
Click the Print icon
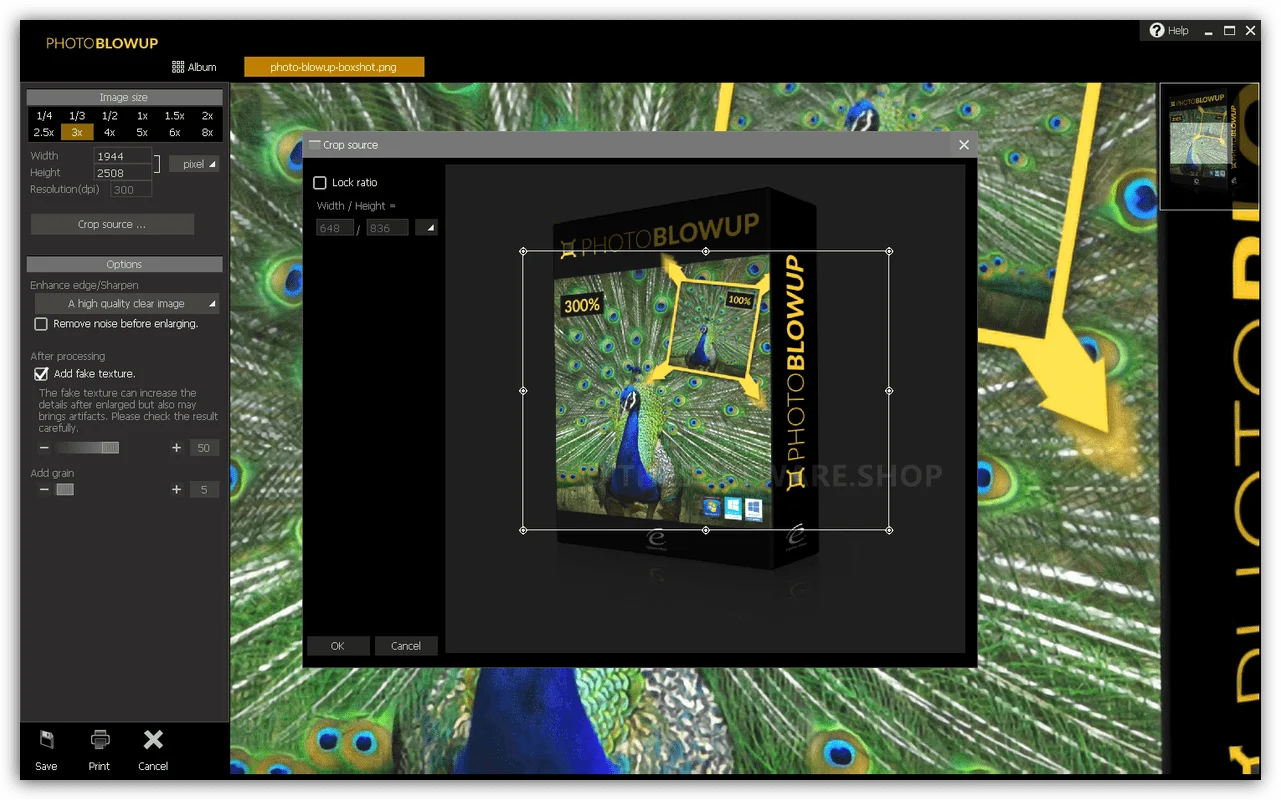pos(100,741)
